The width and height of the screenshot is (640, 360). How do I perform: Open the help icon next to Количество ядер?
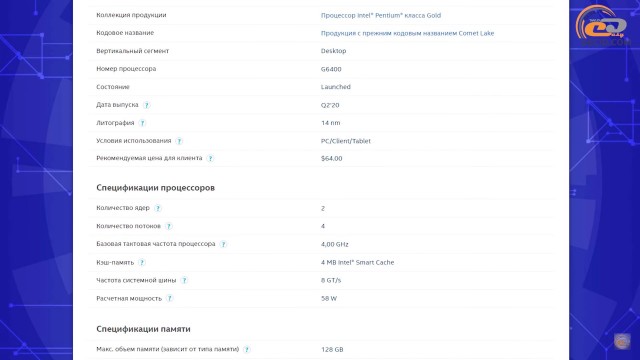coord(158,208)
